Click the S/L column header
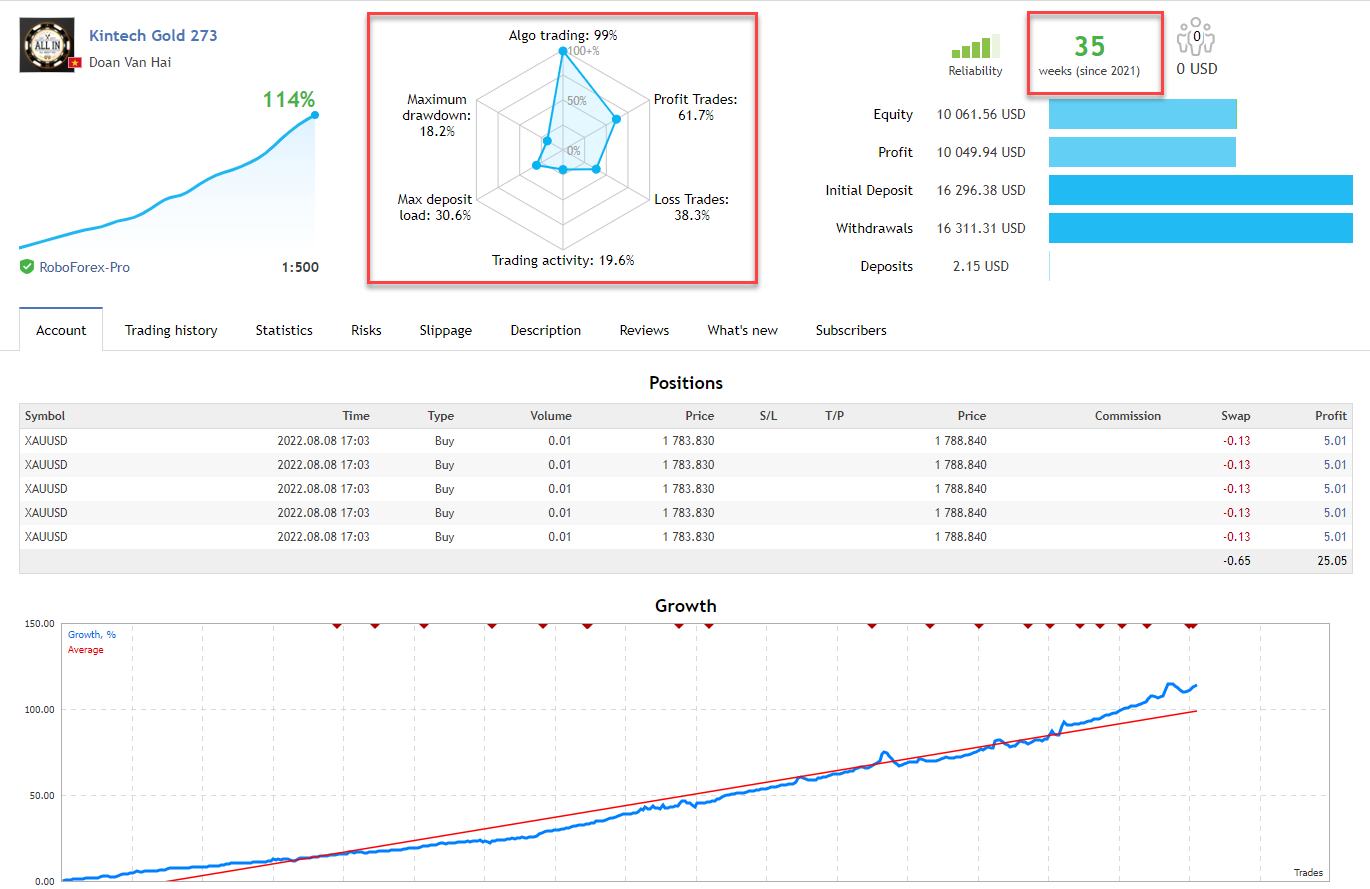Image resolution: width=1370 pixels, height=889 pixels. (x=768, y=416)
